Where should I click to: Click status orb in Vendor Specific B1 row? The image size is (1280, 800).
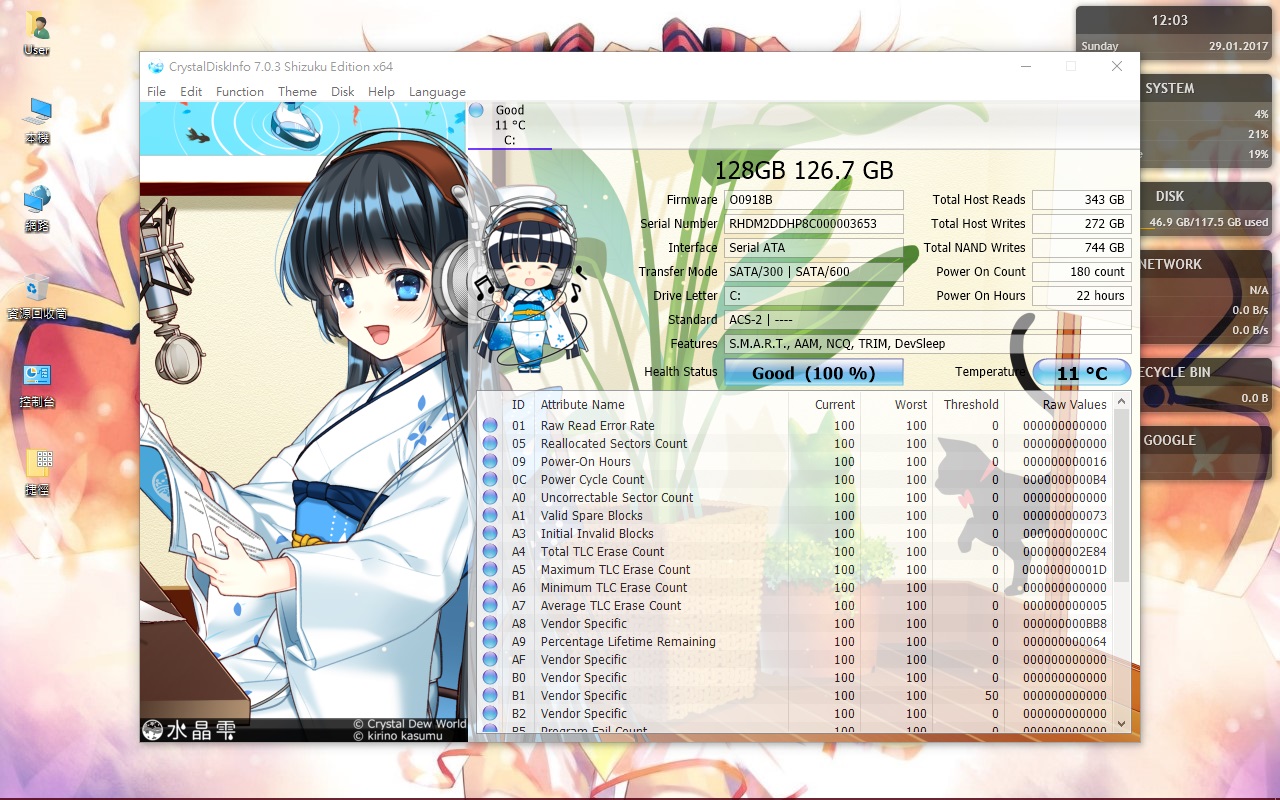coord(490,696)
